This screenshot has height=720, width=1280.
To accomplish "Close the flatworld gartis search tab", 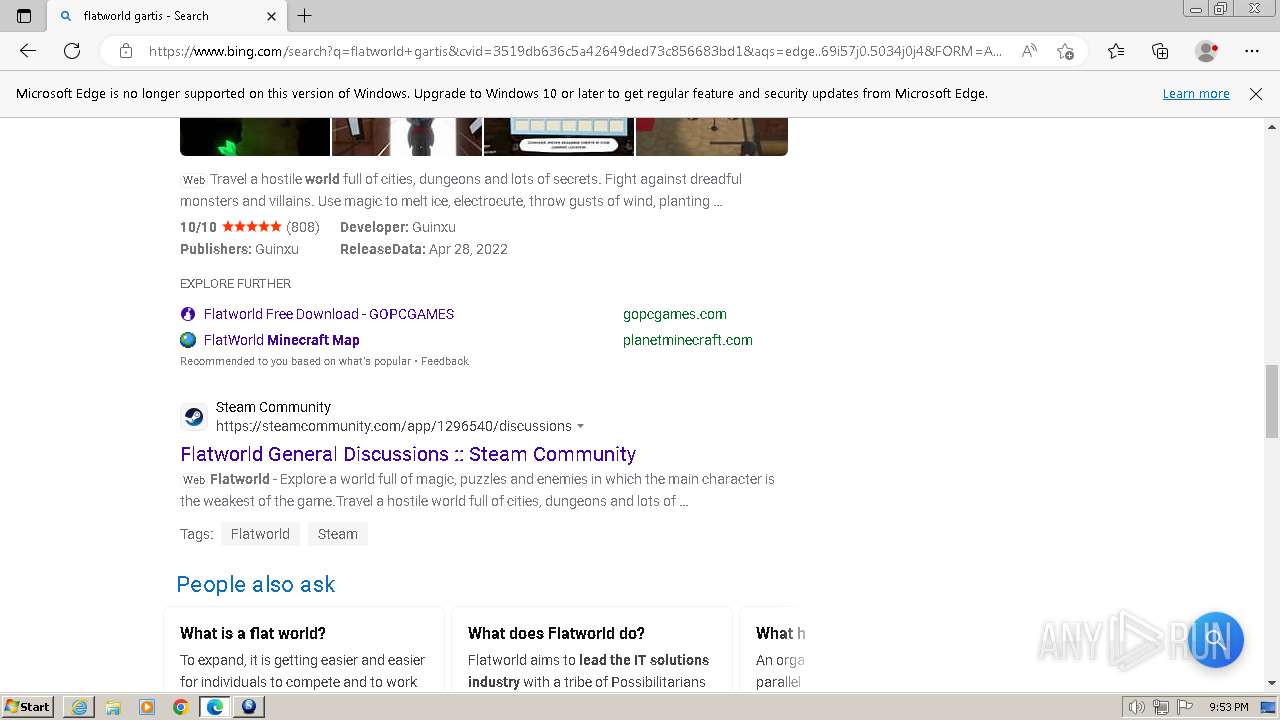I will 272,16.
